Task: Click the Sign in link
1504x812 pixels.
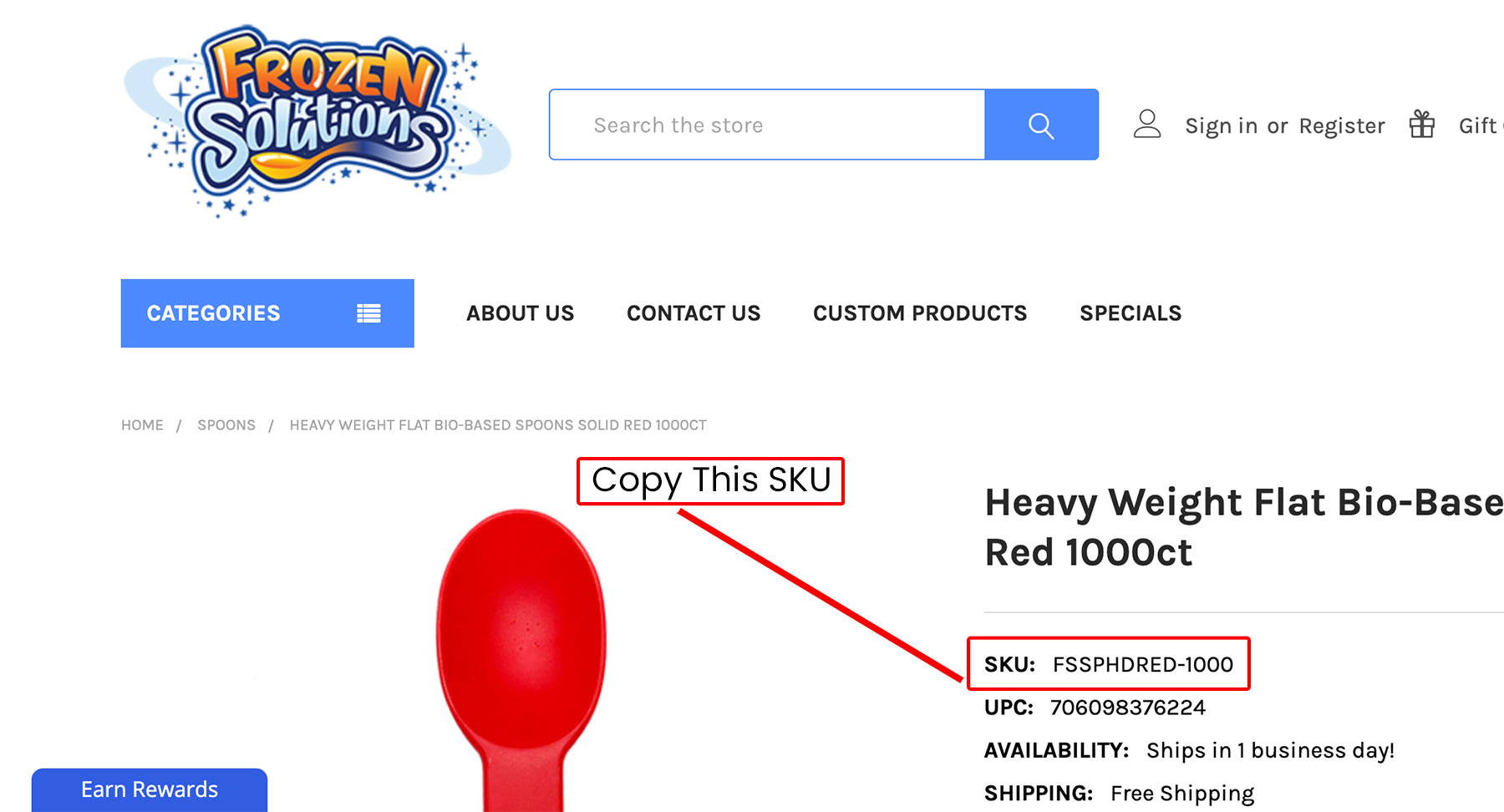Action: (x=1221, y=126)
